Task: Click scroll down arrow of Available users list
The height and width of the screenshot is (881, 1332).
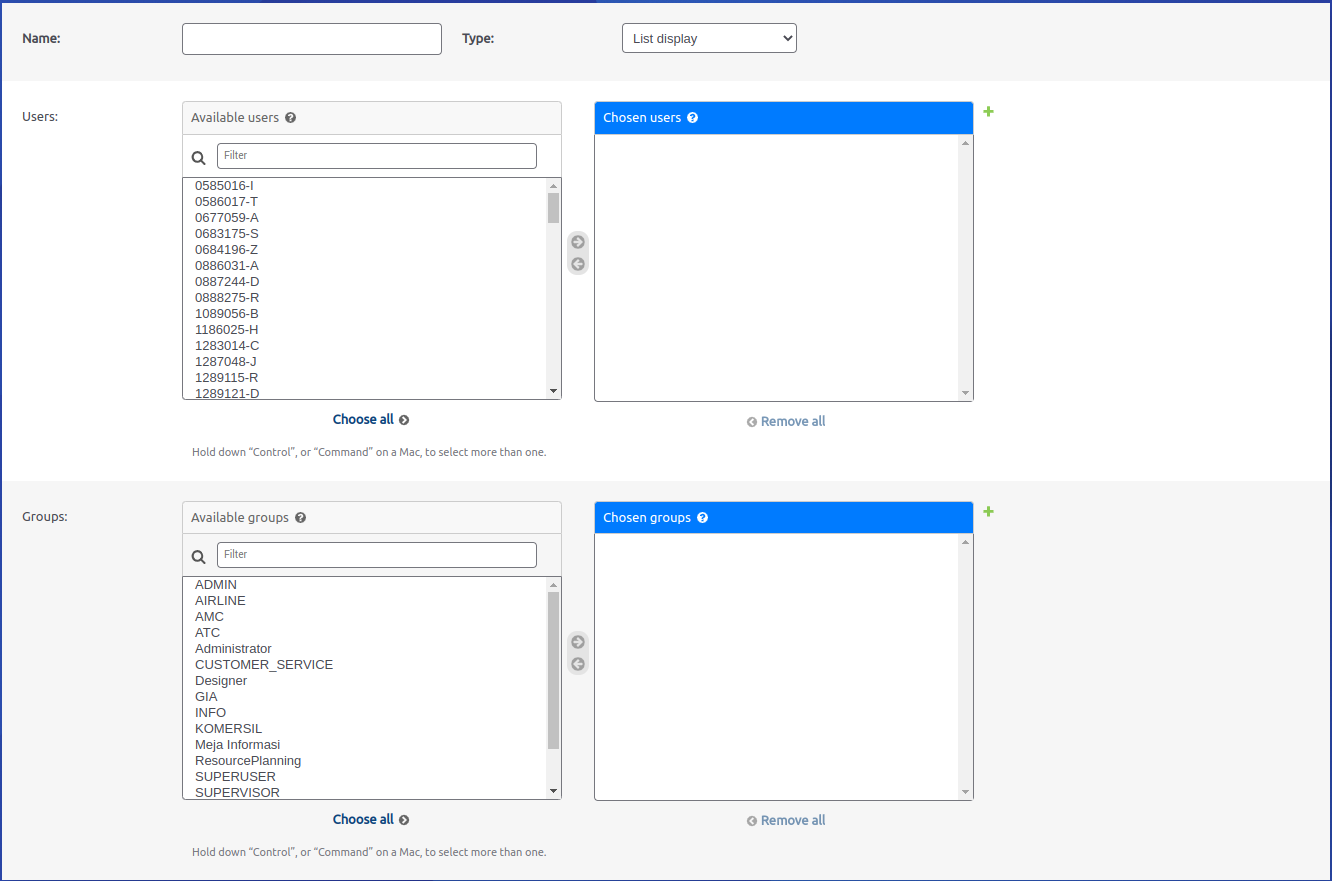Action: pos(553,391)
